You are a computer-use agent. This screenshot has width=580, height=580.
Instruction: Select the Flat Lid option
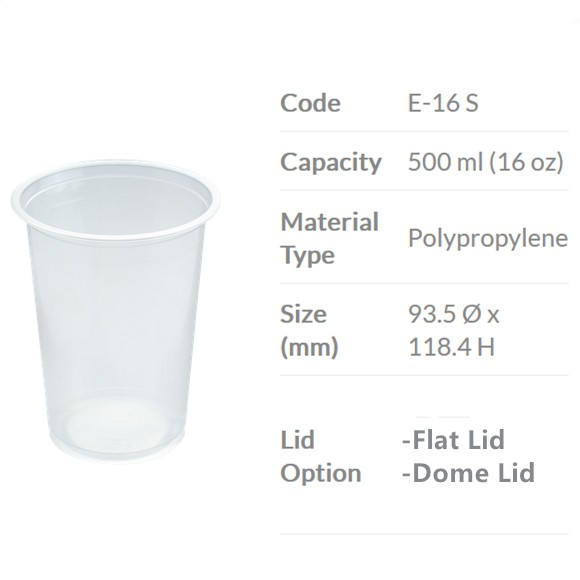tap(453, 439)
